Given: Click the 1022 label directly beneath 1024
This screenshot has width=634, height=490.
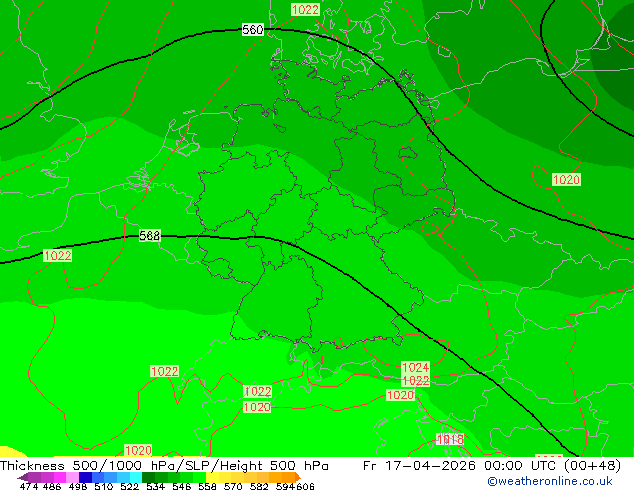Looking at the screenshot, I should pos(415,380).
